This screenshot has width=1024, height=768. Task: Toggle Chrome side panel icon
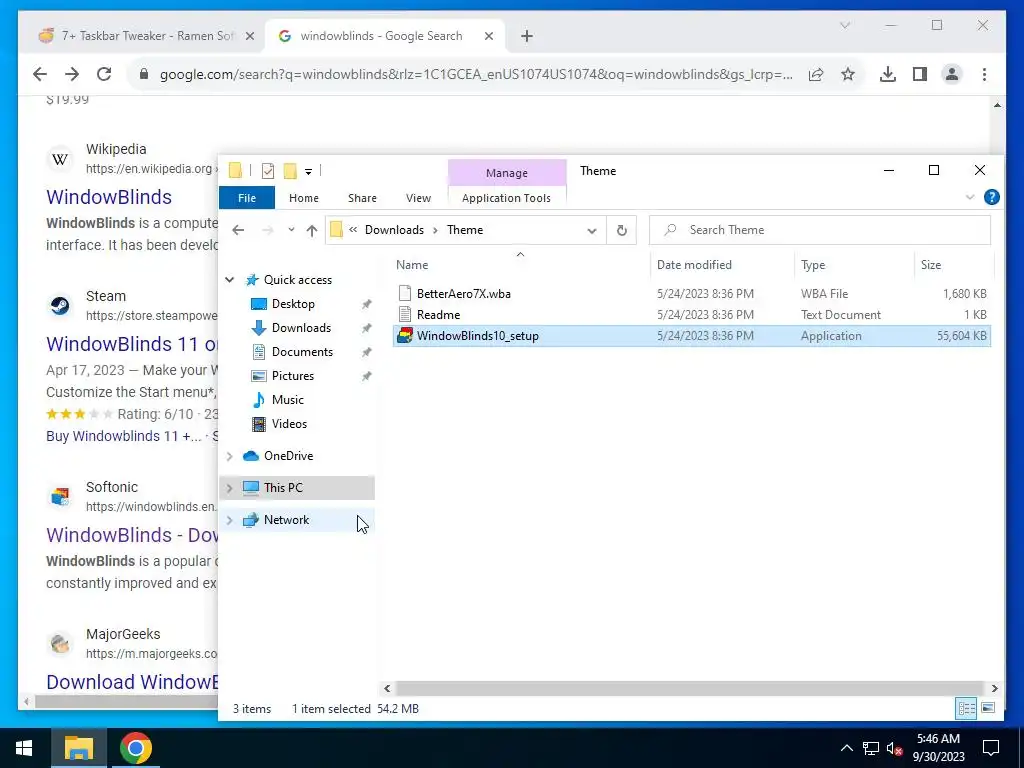(x=920, y=74)
